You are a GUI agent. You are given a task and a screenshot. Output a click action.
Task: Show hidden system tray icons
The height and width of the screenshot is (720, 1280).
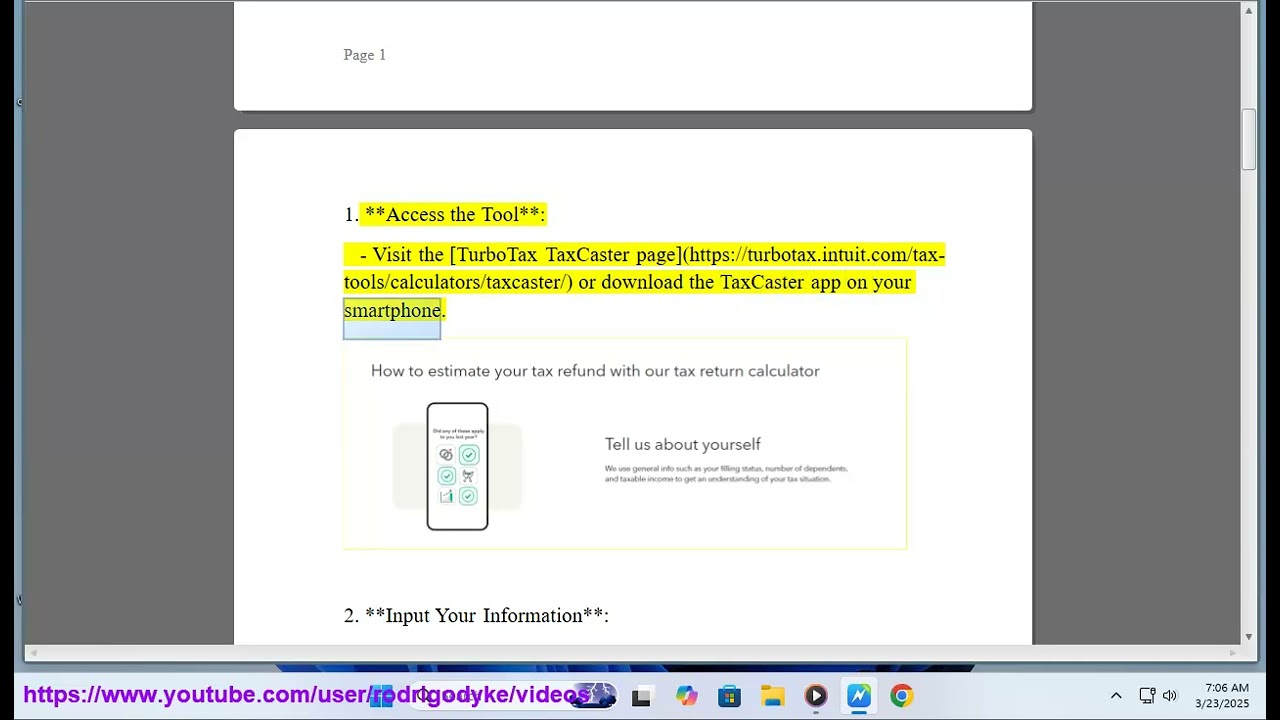tap(1116, 696)
